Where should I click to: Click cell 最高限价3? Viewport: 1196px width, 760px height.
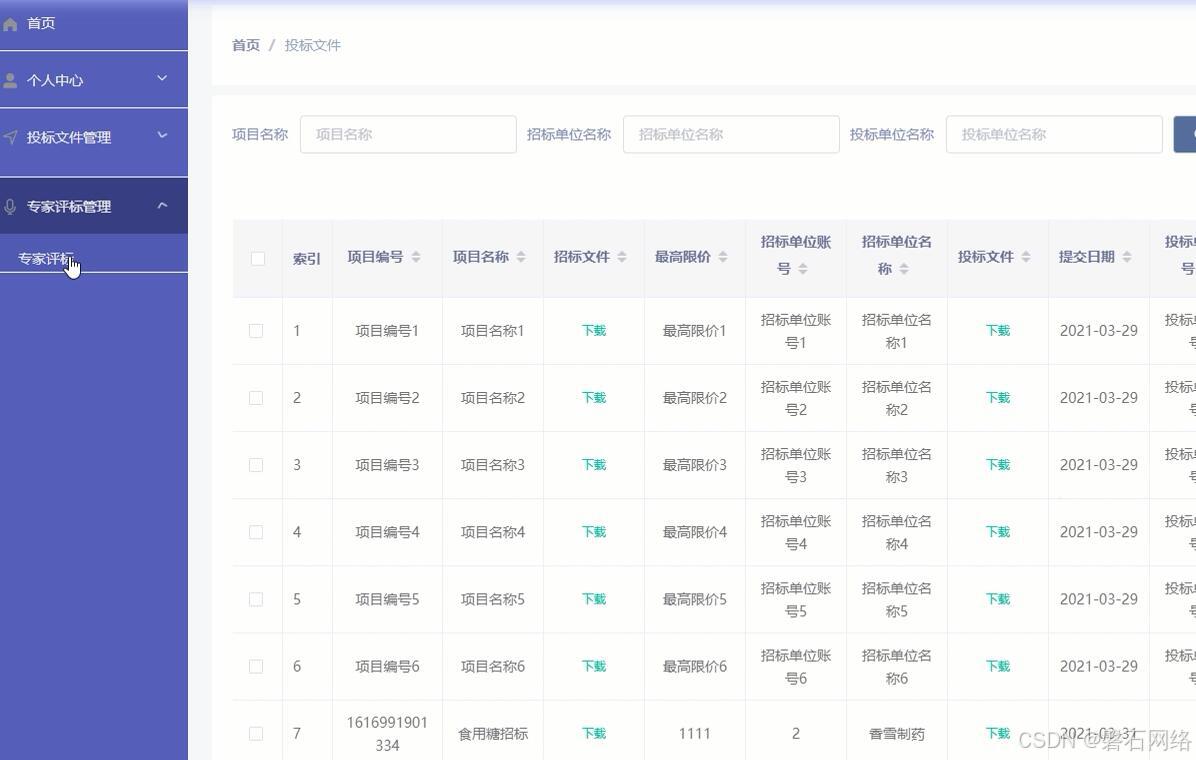tap(694, 465)
